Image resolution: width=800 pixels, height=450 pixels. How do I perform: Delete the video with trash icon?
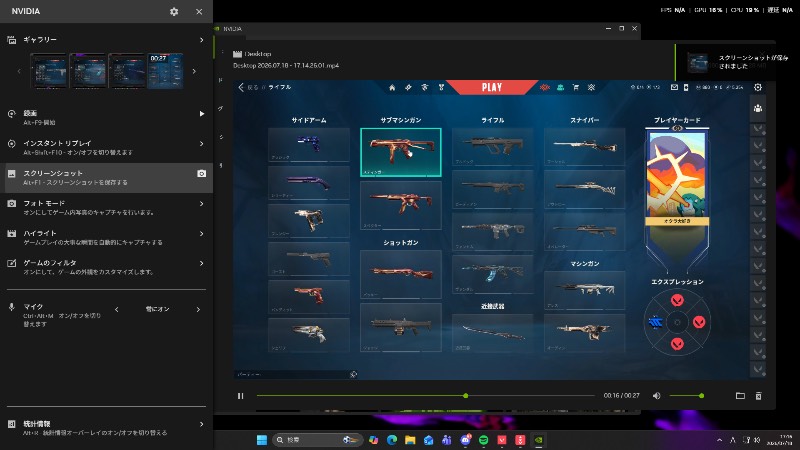(759, 396)
